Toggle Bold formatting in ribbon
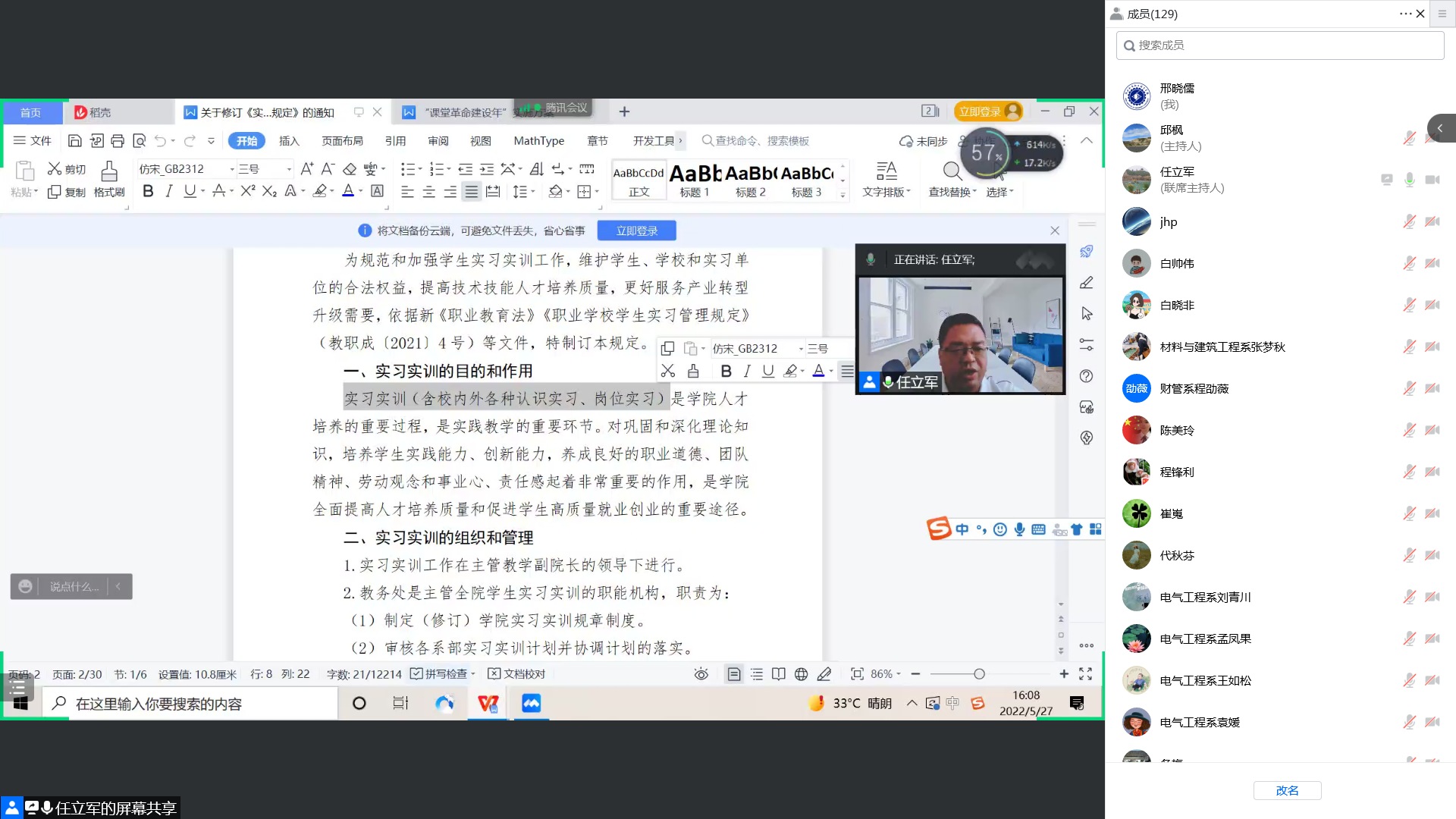 pos(148,191)
